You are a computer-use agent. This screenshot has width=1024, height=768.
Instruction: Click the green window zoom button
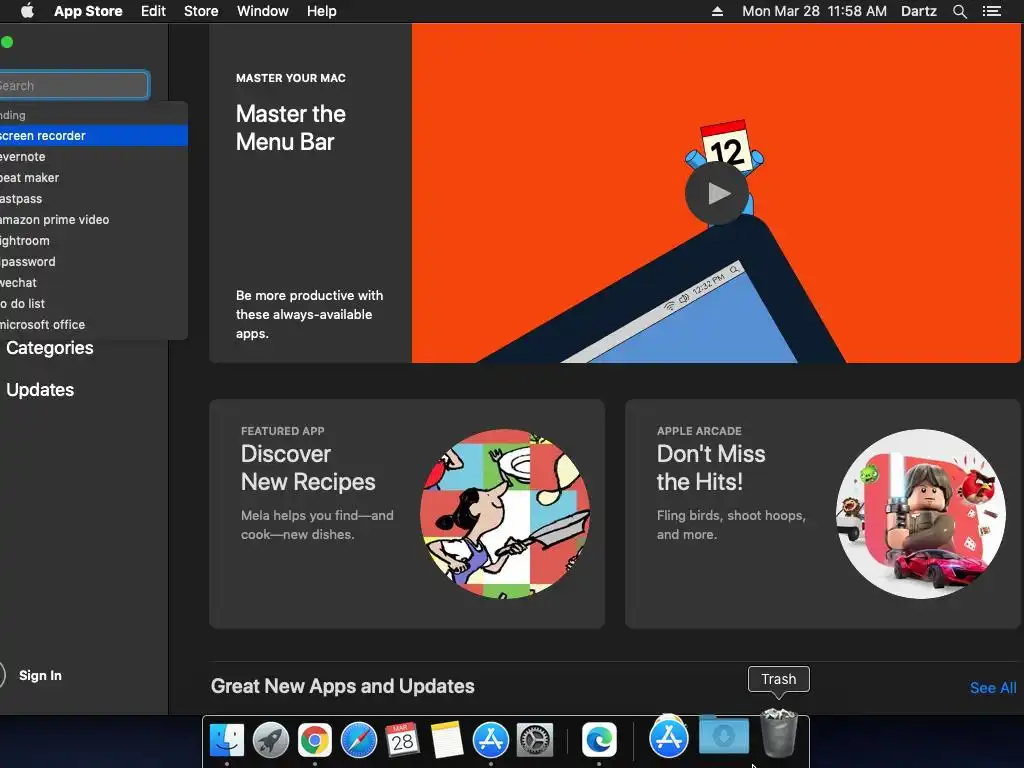7,42
